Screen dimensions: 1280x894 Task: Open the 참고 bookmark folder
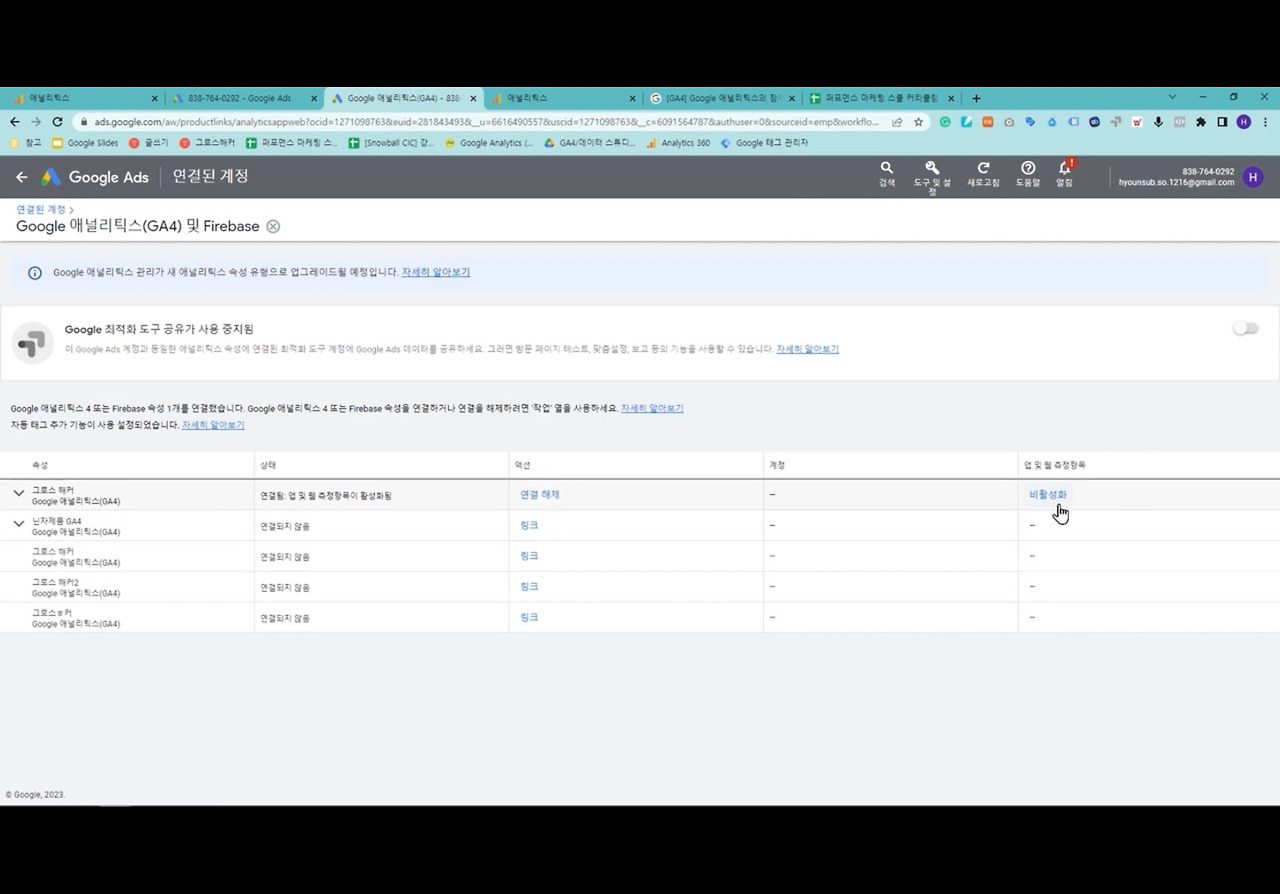click(26, 143)
